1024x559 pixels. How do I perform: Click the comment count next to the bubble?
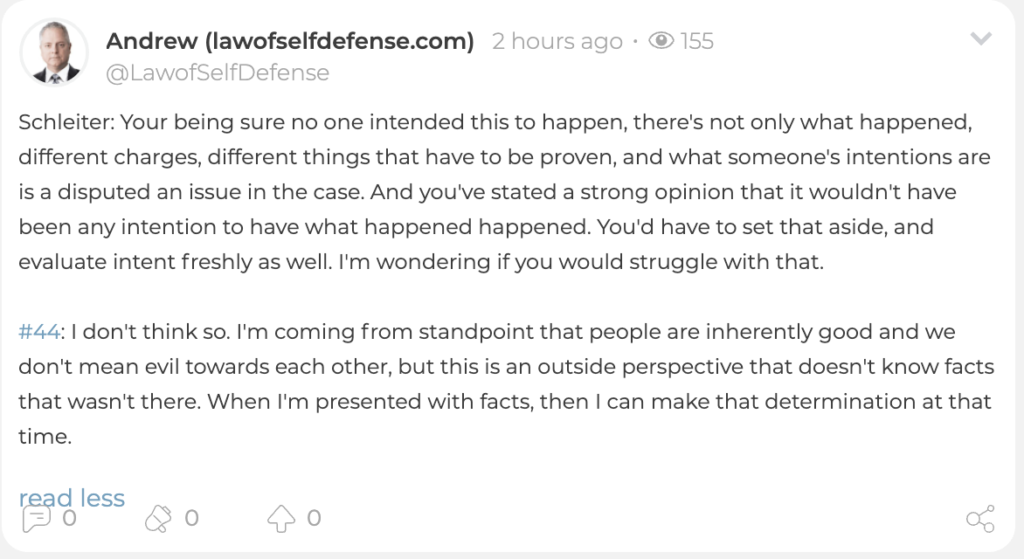pyautogui.click(x=69, y=519)
